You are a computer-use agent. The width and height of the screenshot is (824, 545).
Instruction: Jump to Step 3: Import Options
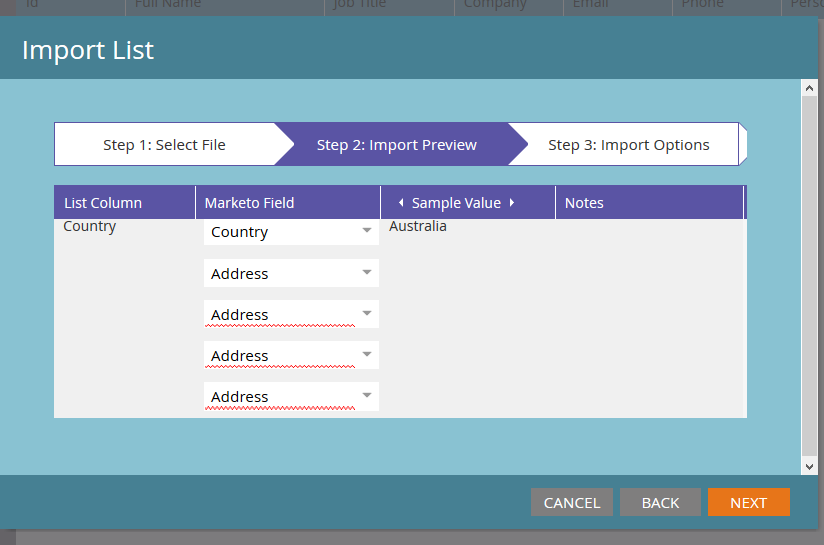[628, 145]
